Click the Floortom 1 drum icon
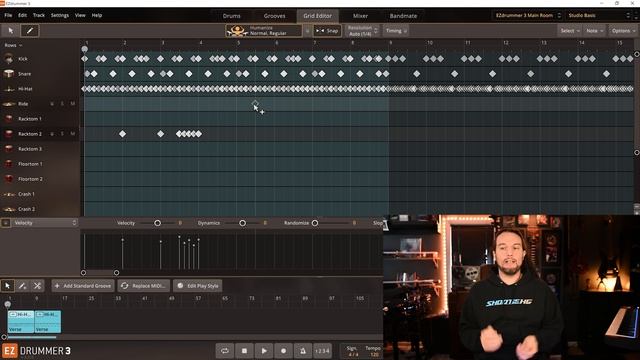This screenshot has height=360, width=640. pyautogui.click(x=9, y=164)
